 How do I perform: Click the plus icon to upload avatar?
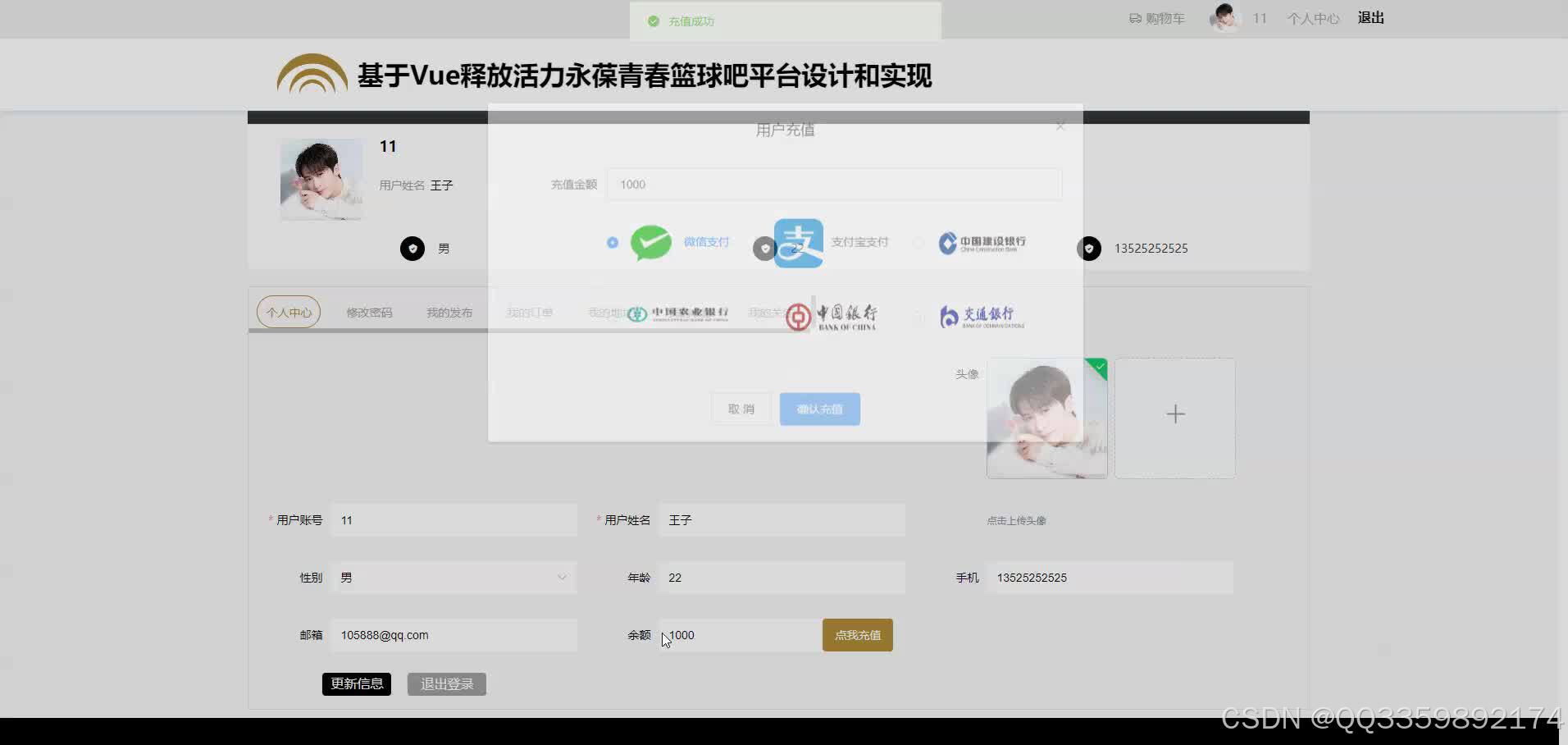(x=1175, y=414)
